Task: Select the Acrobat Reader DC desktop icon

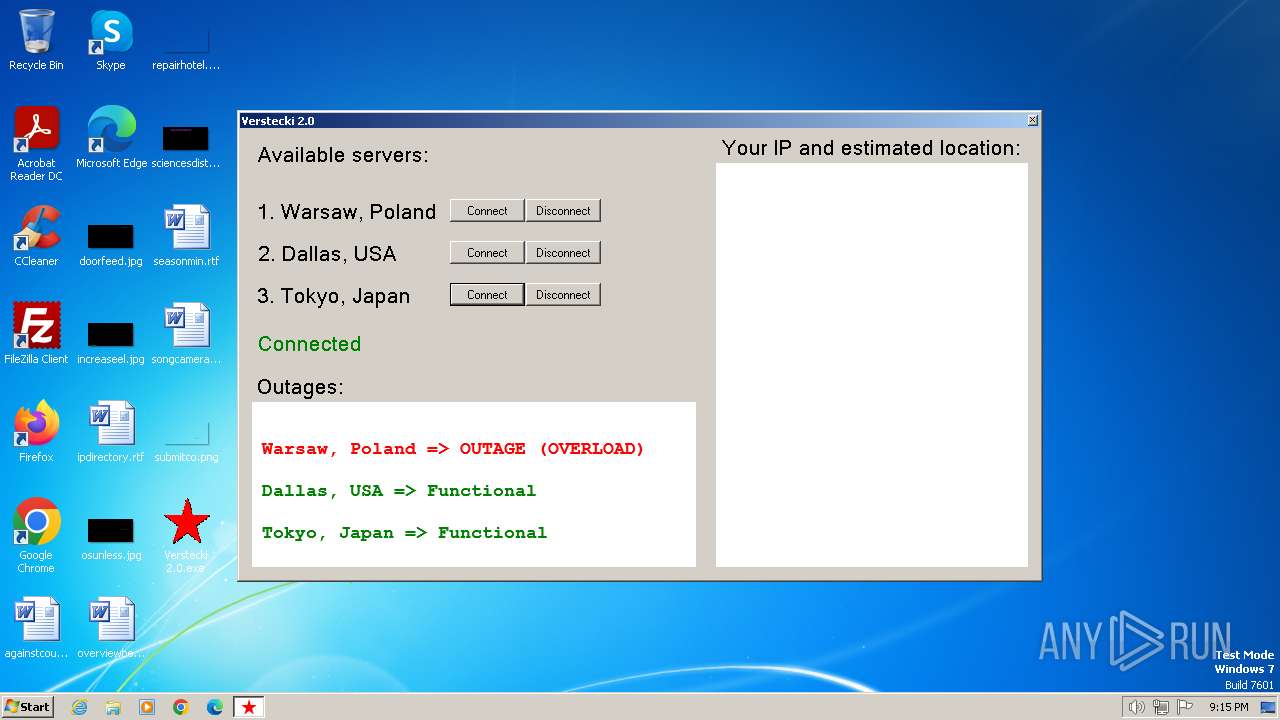Action: click(x=36, y=144)
